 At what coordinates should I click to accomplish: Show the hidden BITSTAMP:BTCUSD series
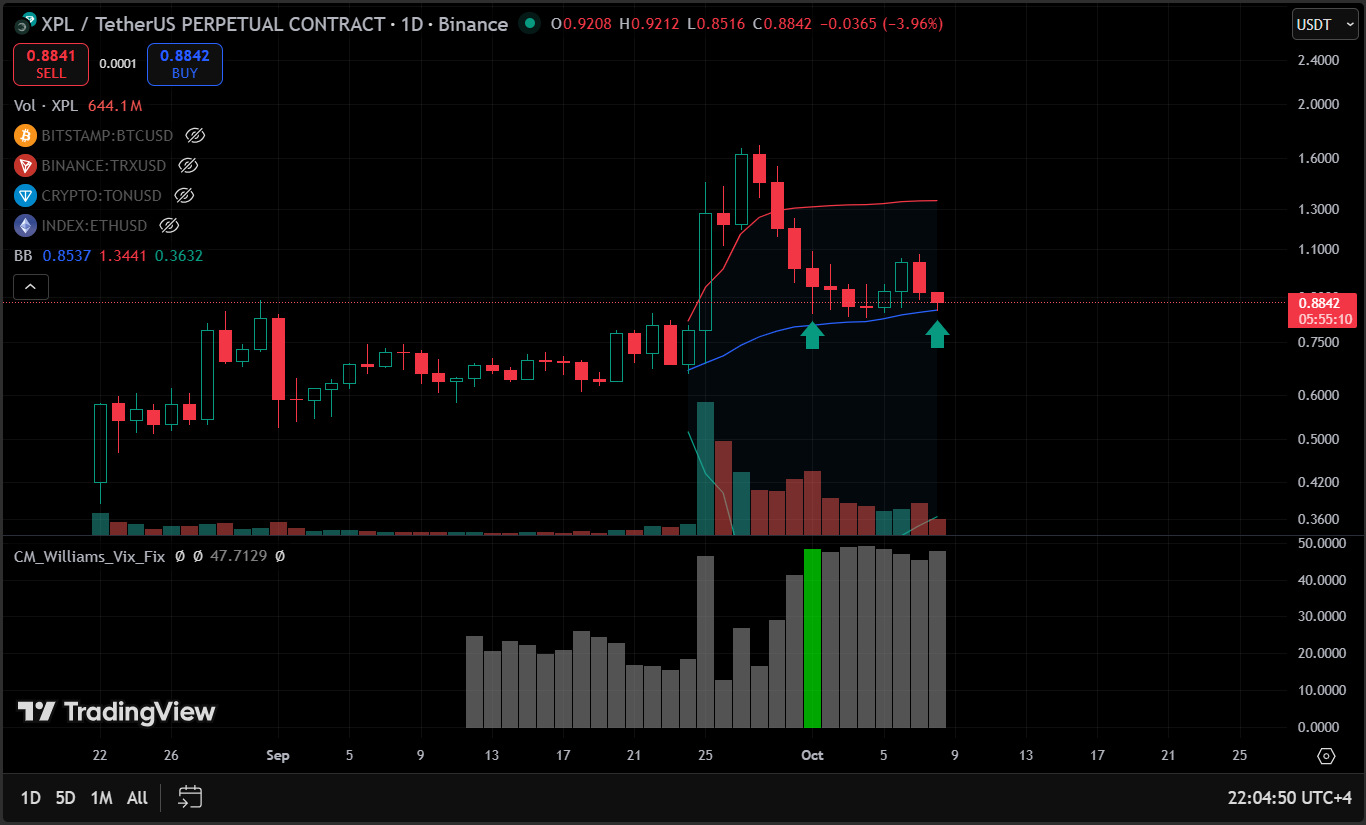196,135
